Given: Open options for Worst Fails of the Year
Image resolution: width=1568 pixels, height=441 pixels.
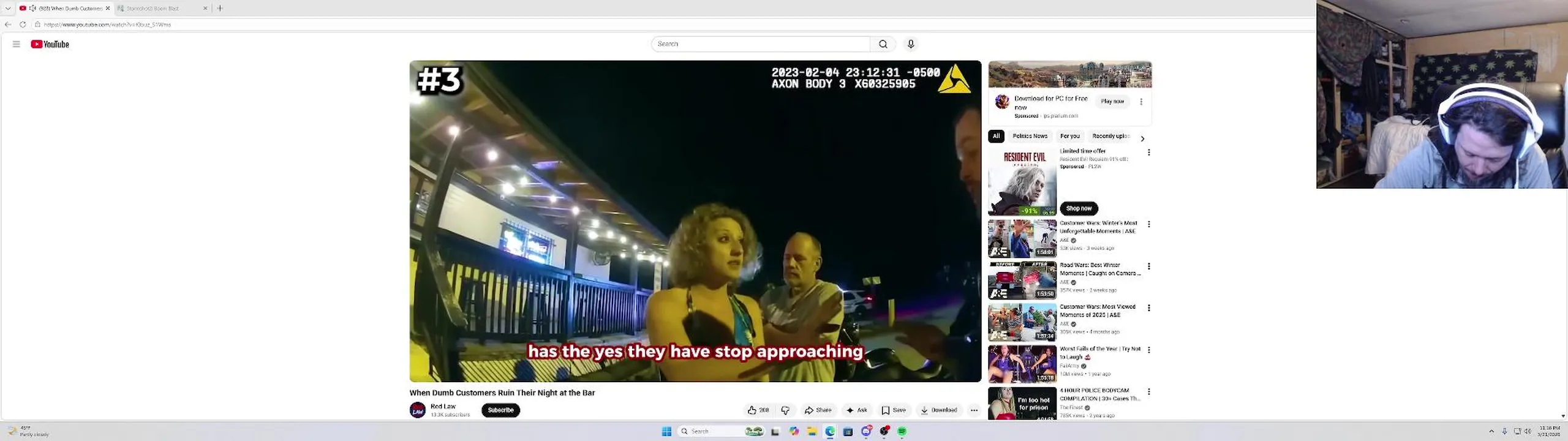Looking at the screenshot, I should tap(1149, 350).
